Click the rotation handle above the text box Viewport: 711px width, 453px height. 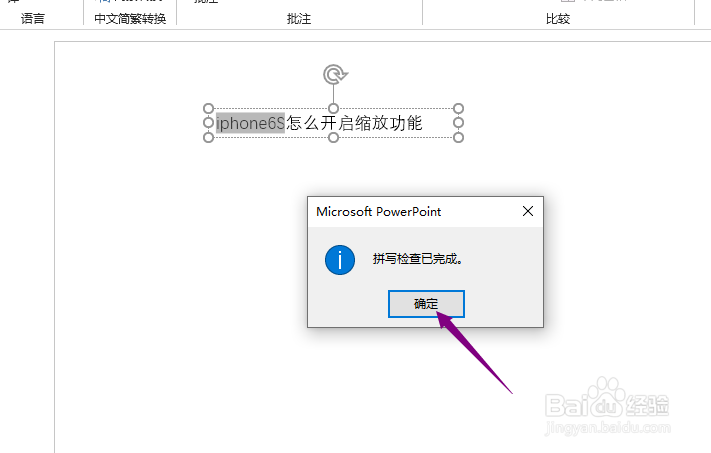pos(335,74)
